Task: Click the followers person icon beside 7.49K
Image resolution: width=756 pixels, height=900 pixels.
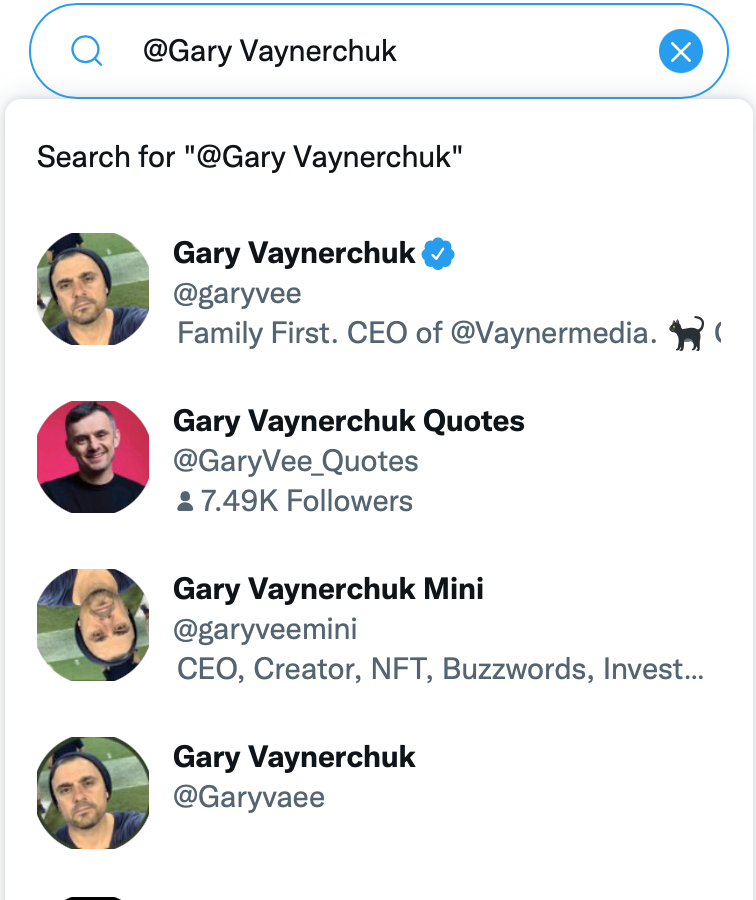Action: [184, 501]
